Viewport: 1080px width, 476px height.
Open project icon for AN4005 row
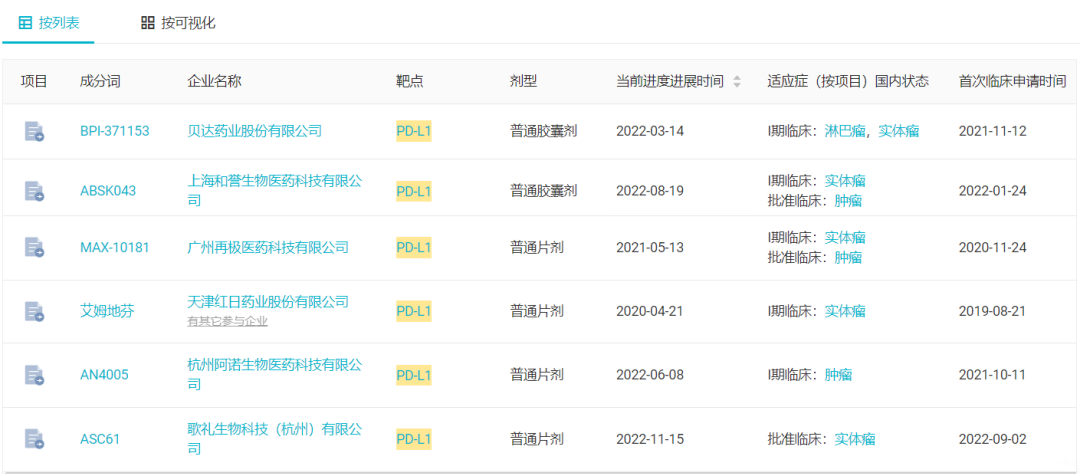coord(34,375)
